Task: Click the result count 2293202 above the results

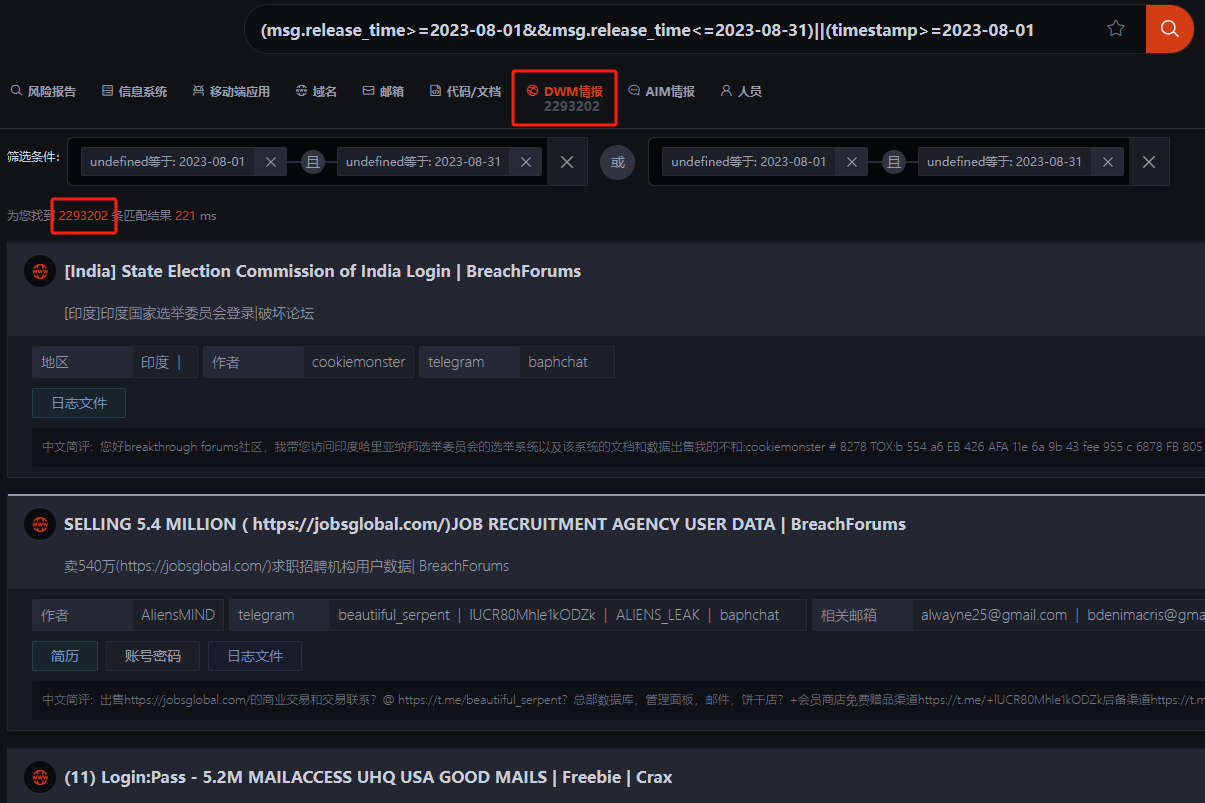Action: point(83,215)
